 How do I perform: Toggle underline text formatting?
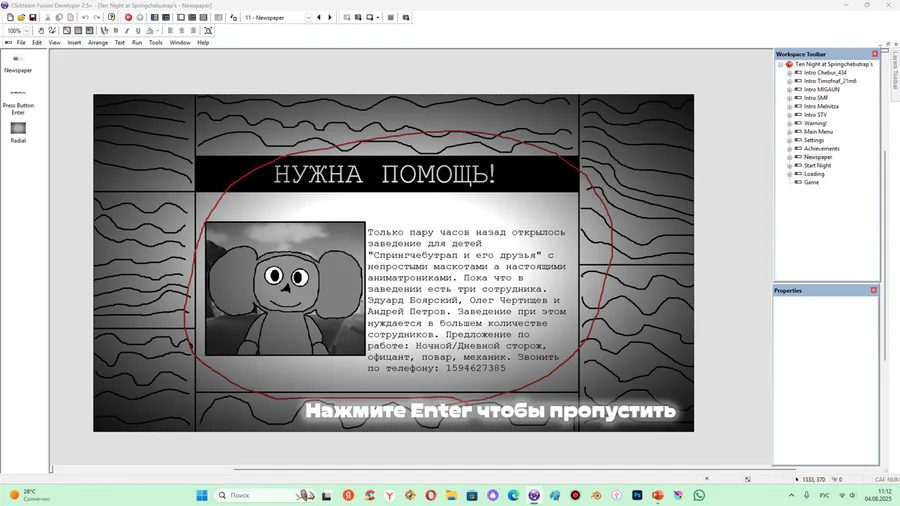click(138, 30)
